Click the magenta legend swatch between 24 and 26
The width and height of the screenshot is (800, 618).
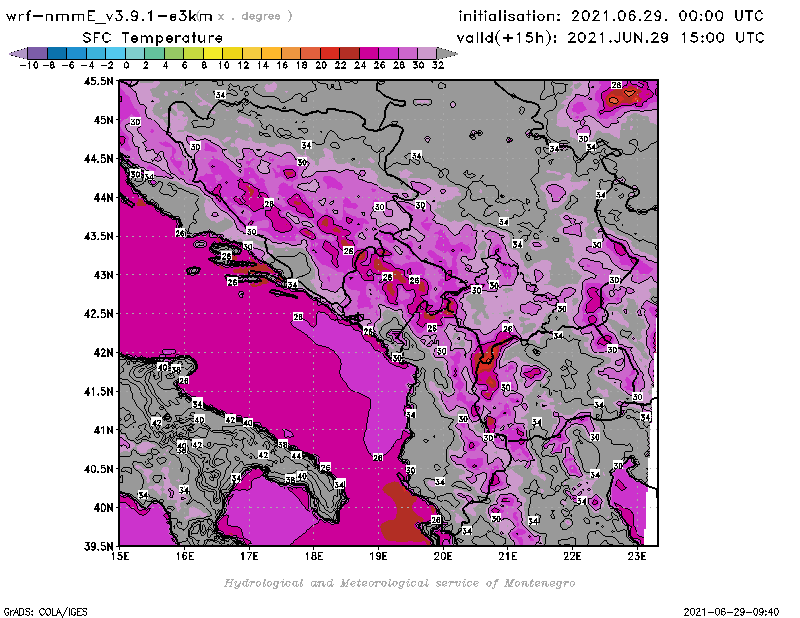(369, 54)
